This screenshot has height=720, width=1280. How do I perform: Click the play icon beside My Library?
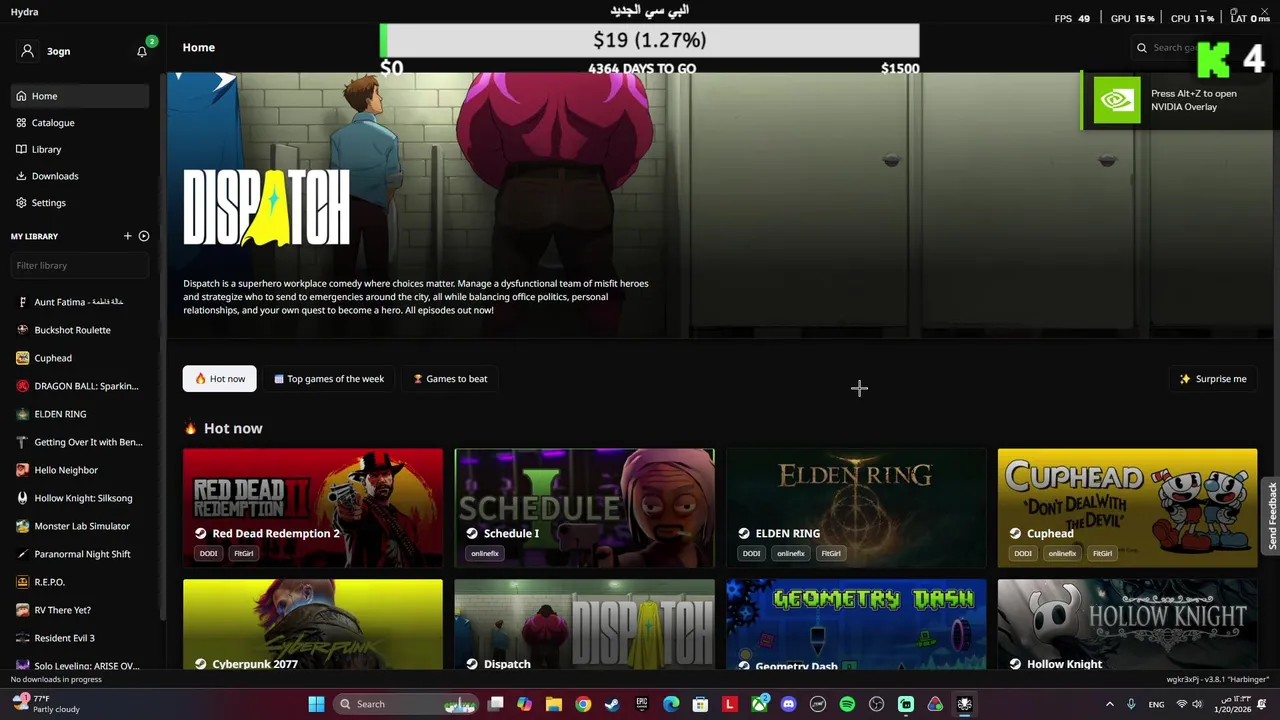tap(144, 236)
